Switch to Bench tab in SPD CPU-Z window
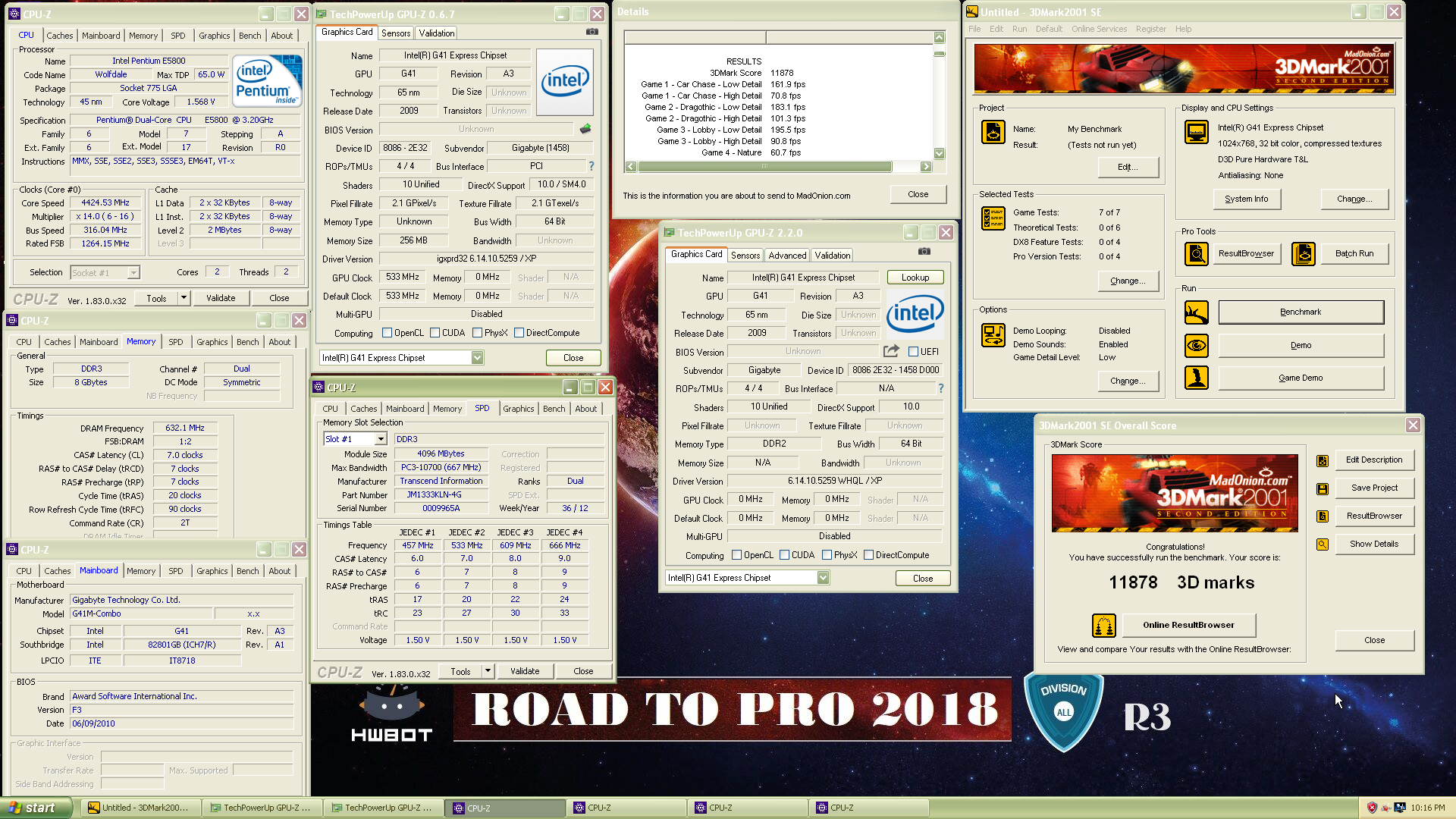 (x=554, y=409)
